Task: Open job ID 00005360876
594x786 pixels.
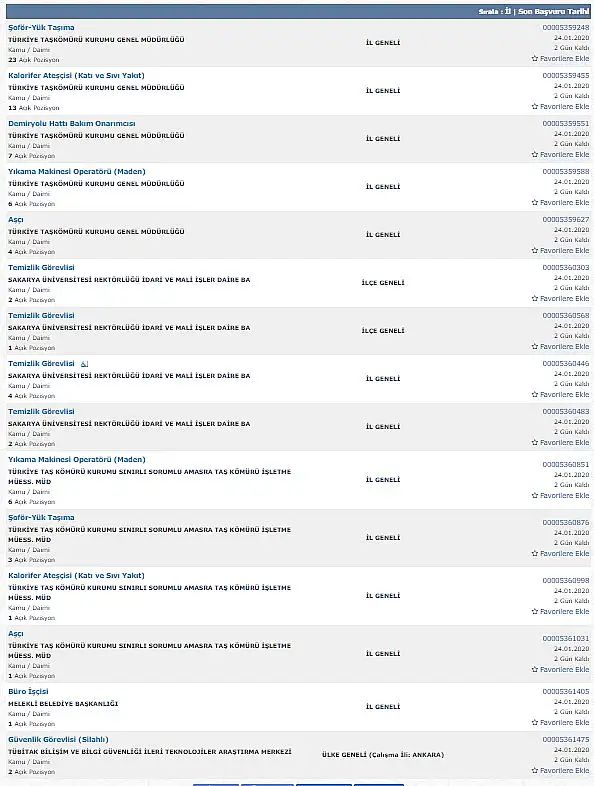Action: (566, 522)
